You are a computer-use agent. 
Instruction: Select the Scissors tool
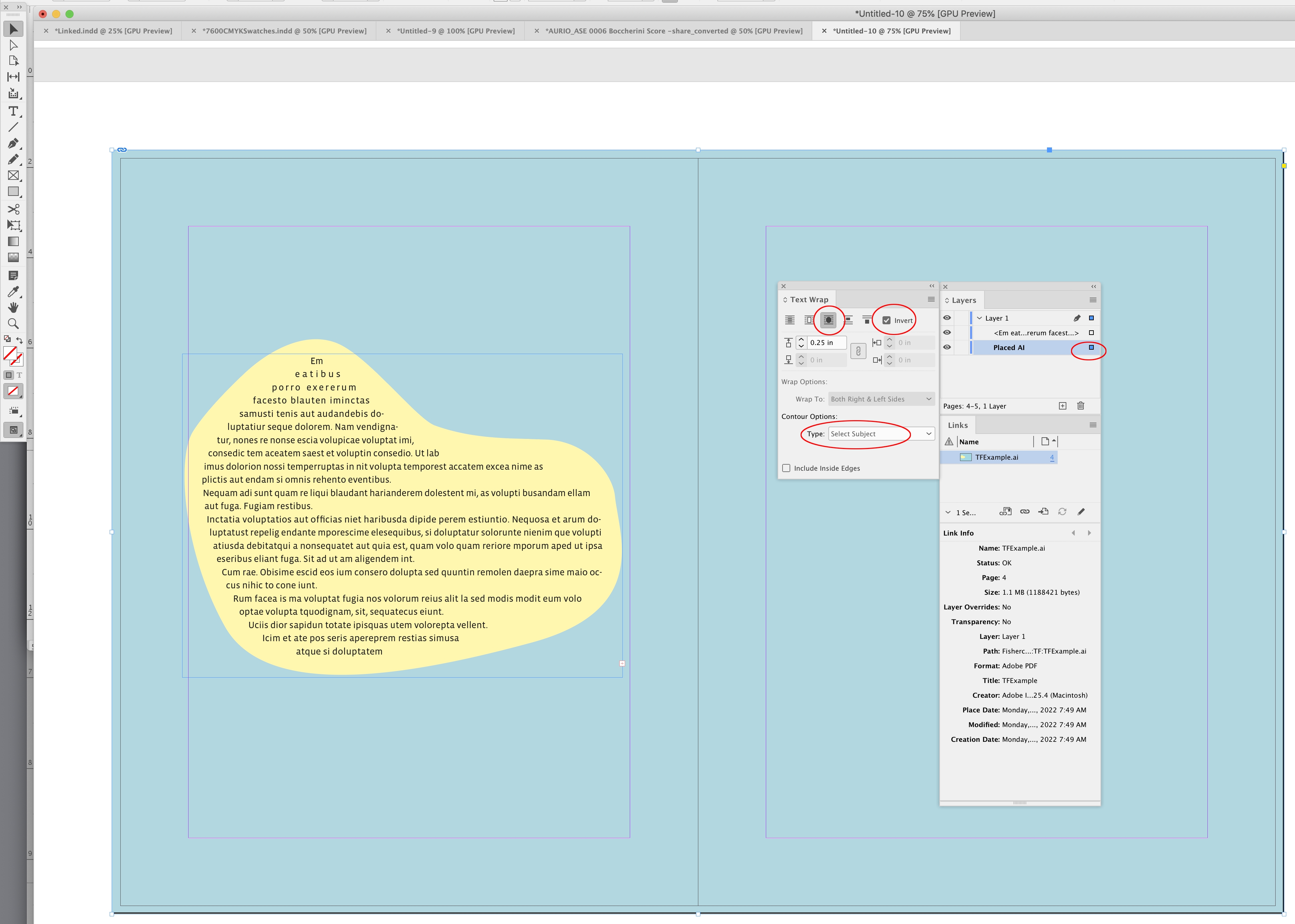tap(14, 209)
